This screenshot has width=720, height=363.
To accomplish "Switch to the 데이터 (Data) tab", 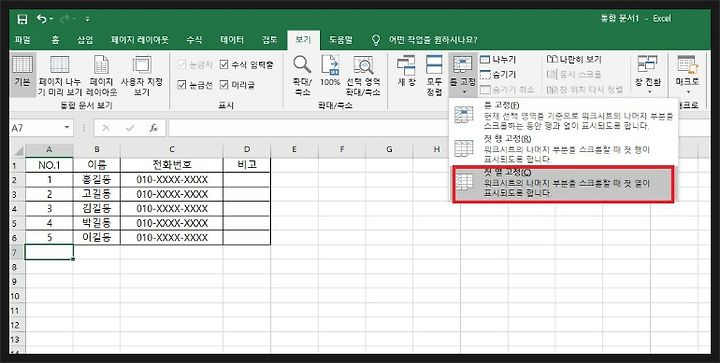I will 232,40.
